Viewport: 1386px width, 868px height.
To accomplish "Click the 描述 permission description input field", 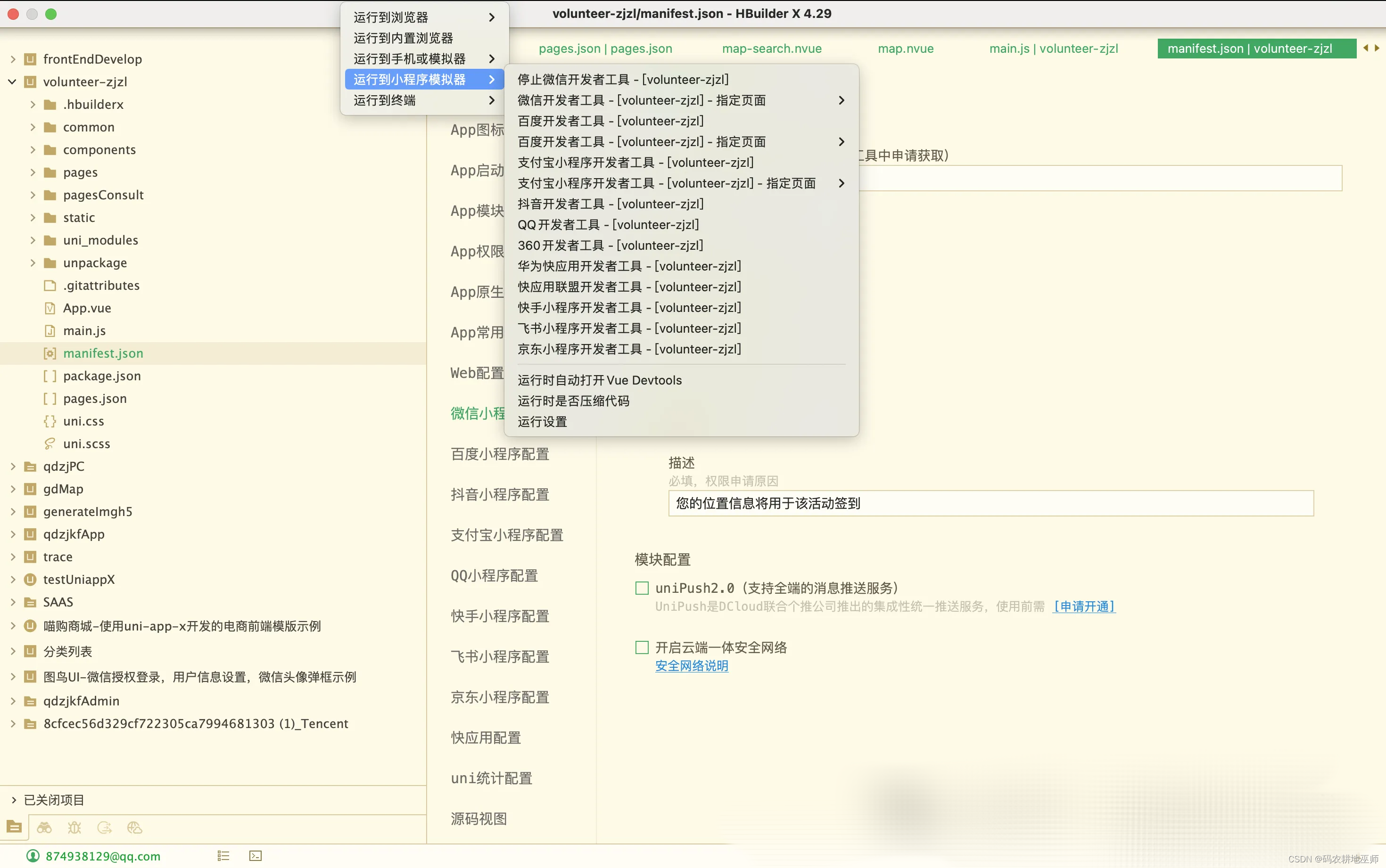I will pos(990,503).
